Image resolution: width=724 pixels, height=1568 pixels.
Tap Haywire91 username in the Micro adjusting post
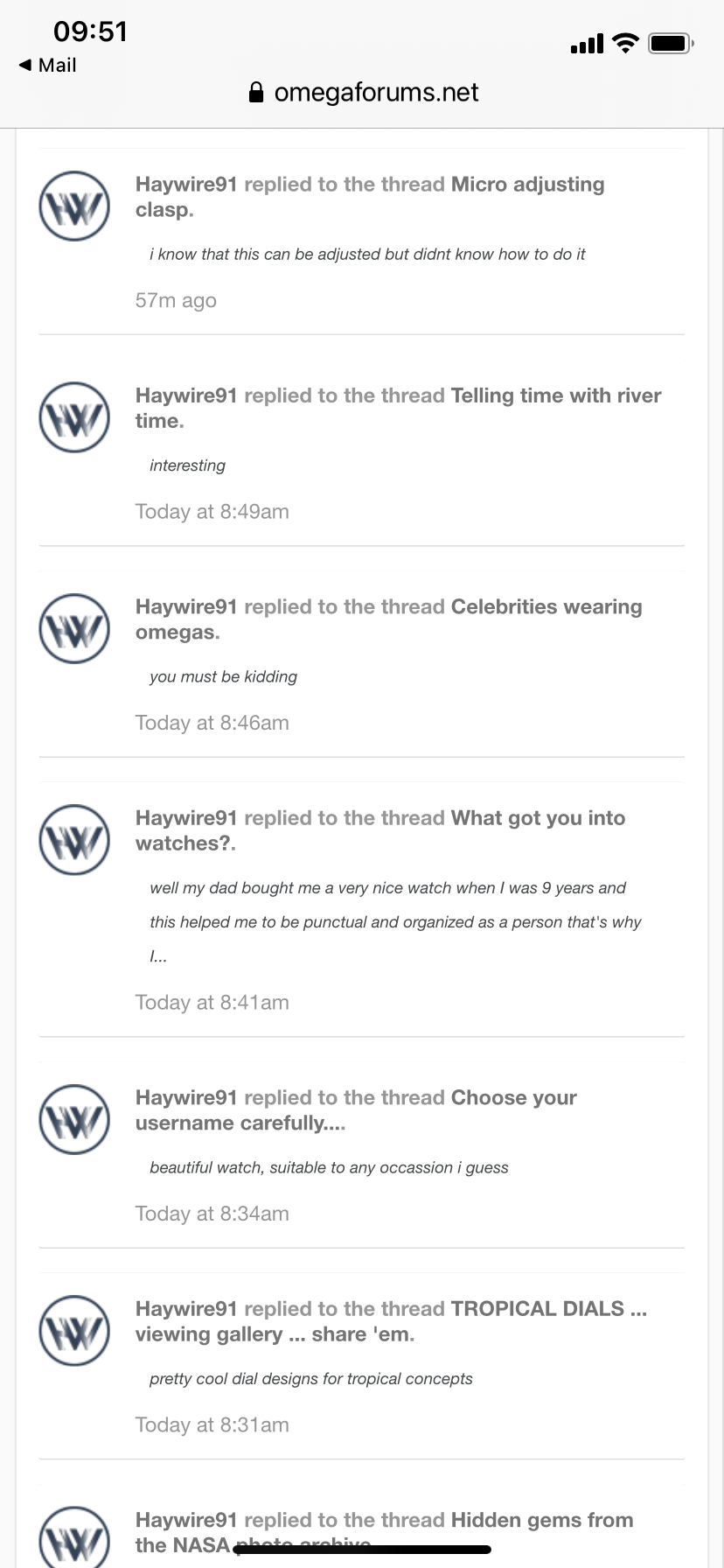(186, 185)
